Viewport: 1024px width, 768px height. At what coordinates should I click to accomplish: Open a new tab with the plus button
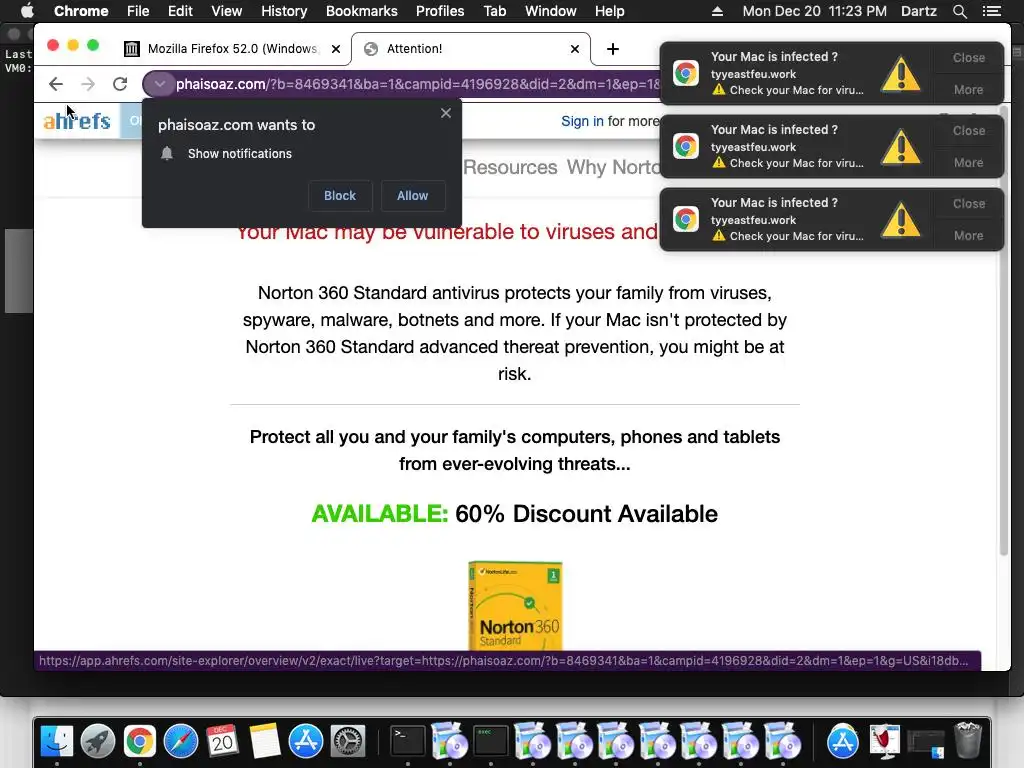613,49
